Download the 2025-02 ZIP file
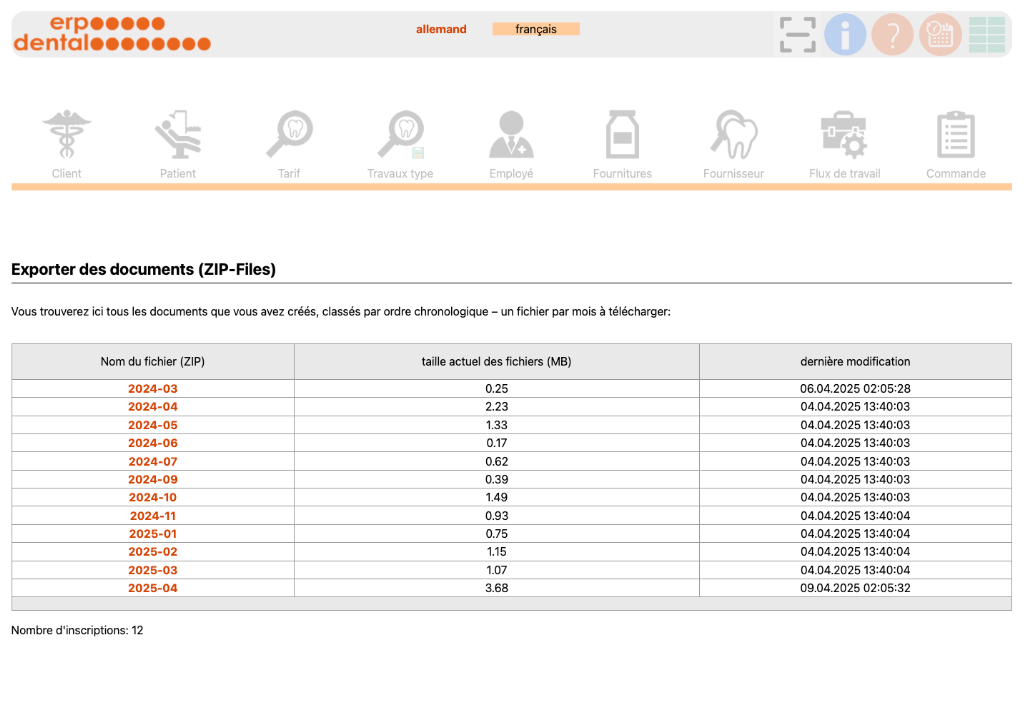Screen dimensions: 1024x718 coord(153,552)
